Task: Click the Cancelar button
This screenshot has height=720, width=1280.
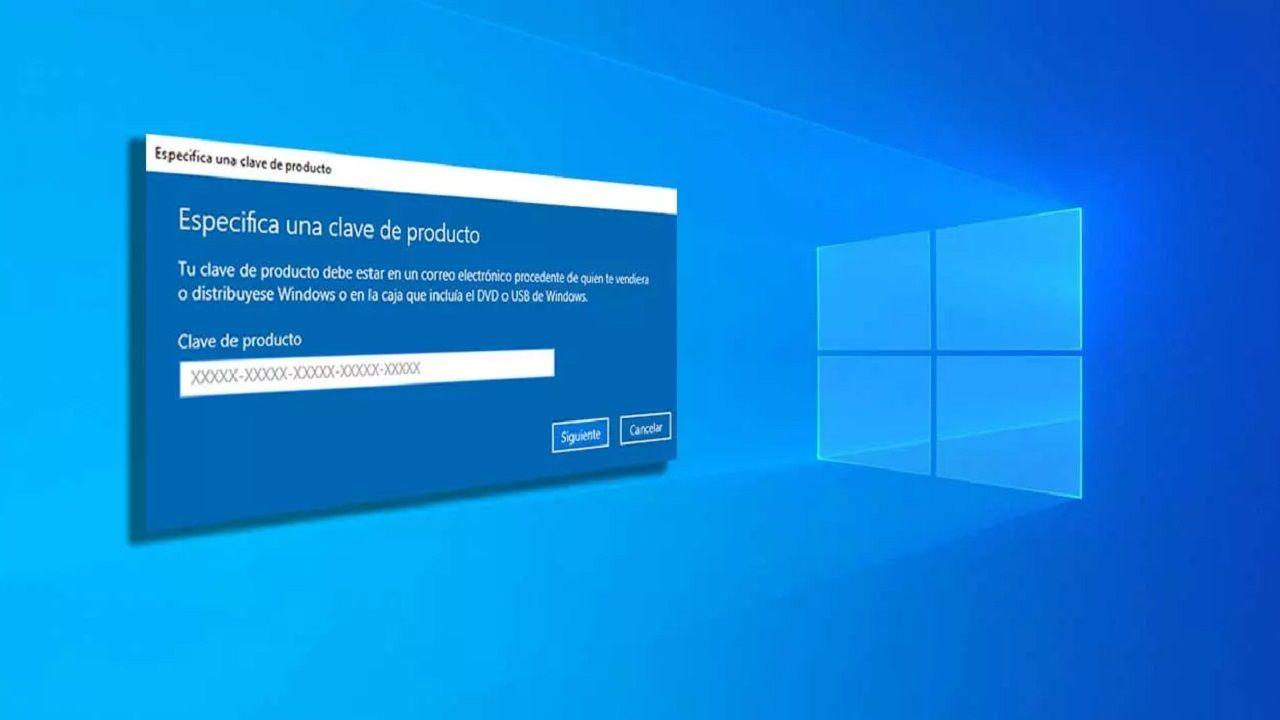Action: point(645,428)
